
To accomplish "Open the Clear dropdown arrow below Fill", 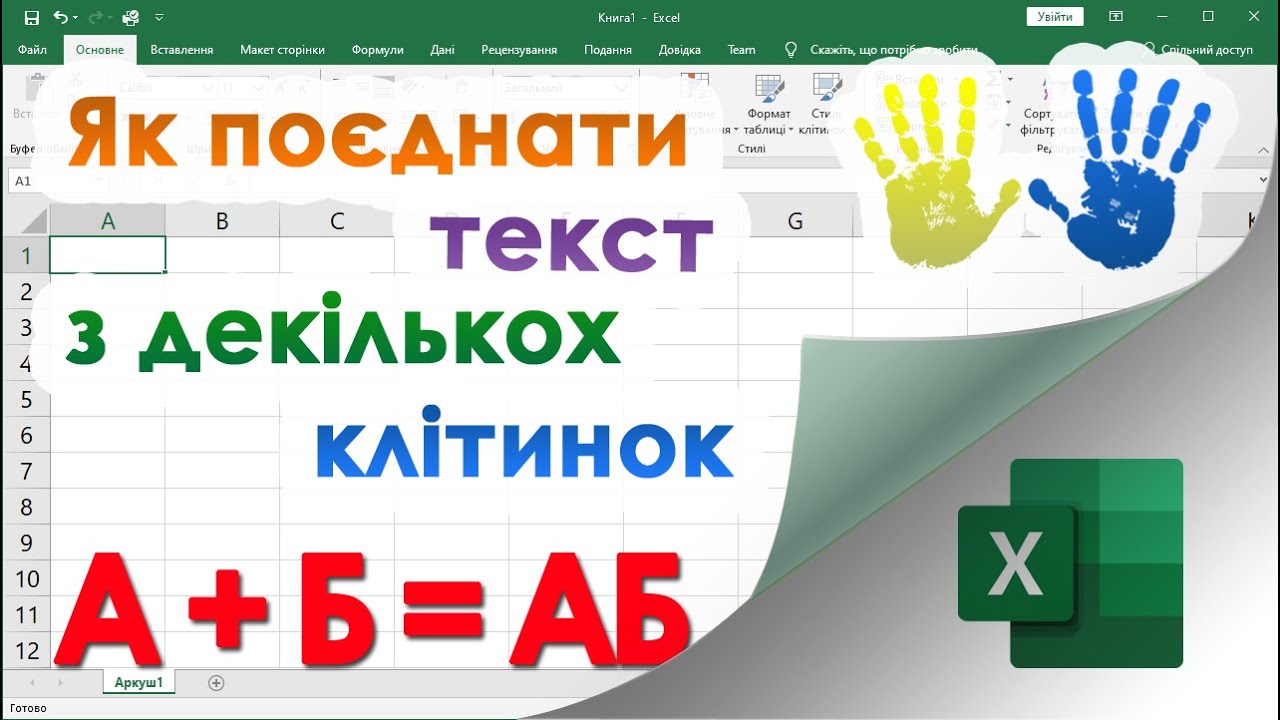I will (x=1010, y=125).
